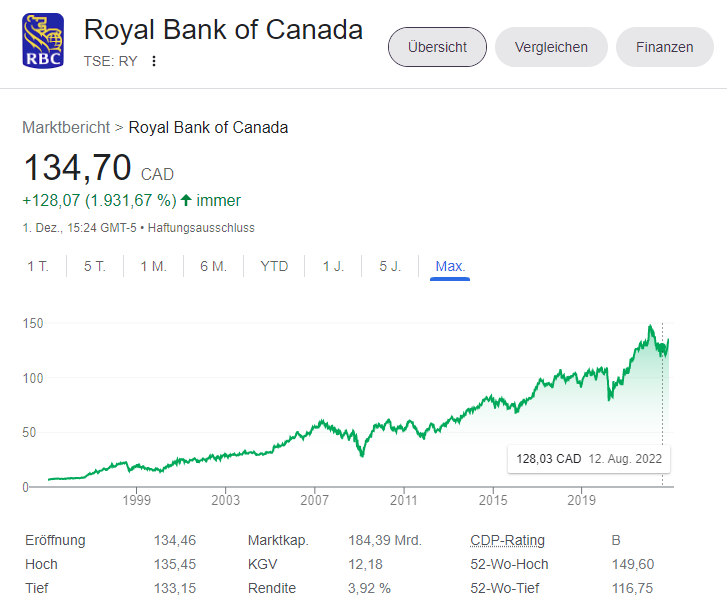Display the 5 J. chart range
This screenshot has width=727, height=606.
[x=390, y=266]
